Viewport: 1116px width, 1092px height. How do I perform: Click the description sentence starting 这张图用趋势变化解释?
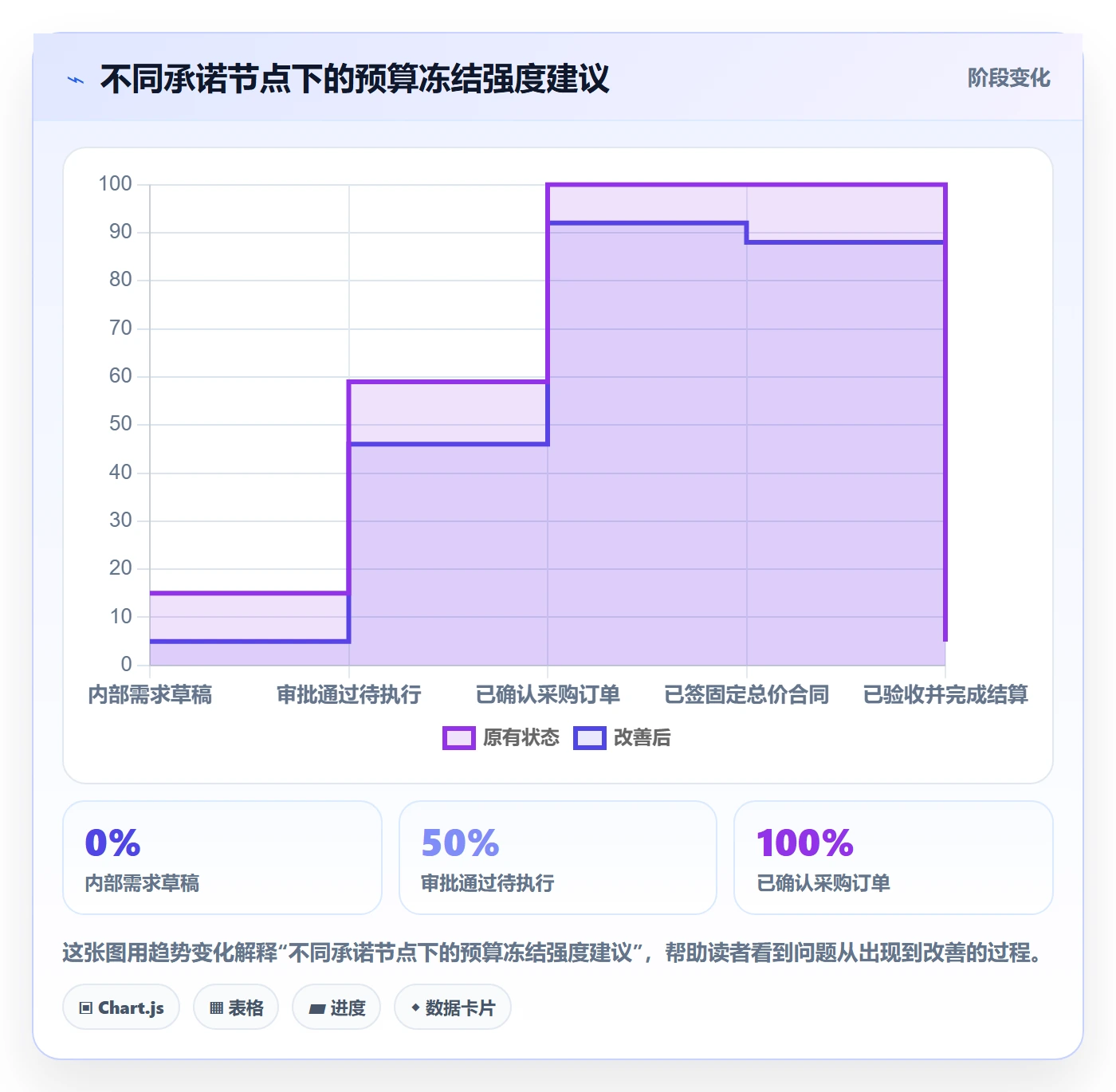554,953
